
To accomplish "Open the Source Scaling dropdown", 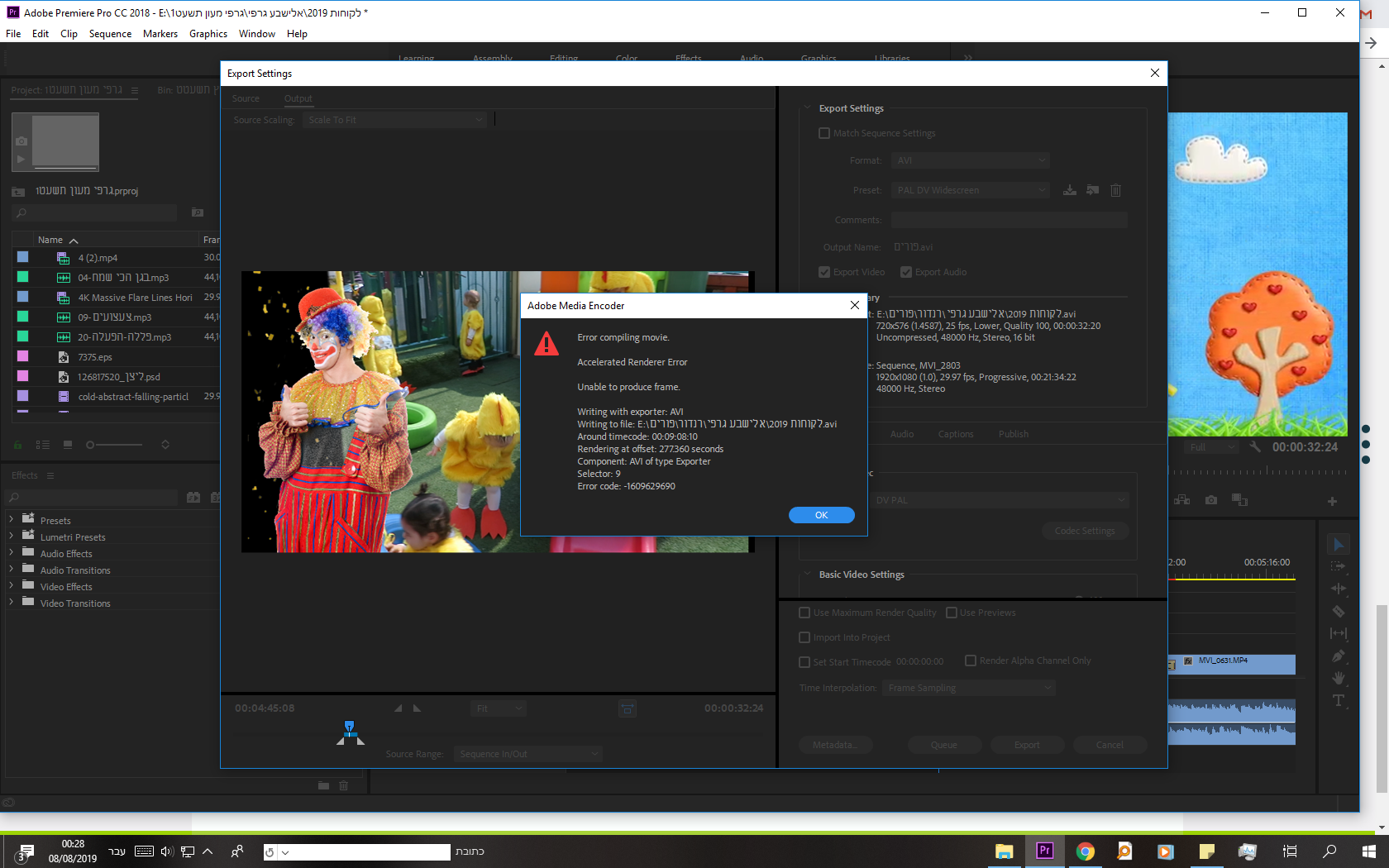I will (x=394, y=120).
